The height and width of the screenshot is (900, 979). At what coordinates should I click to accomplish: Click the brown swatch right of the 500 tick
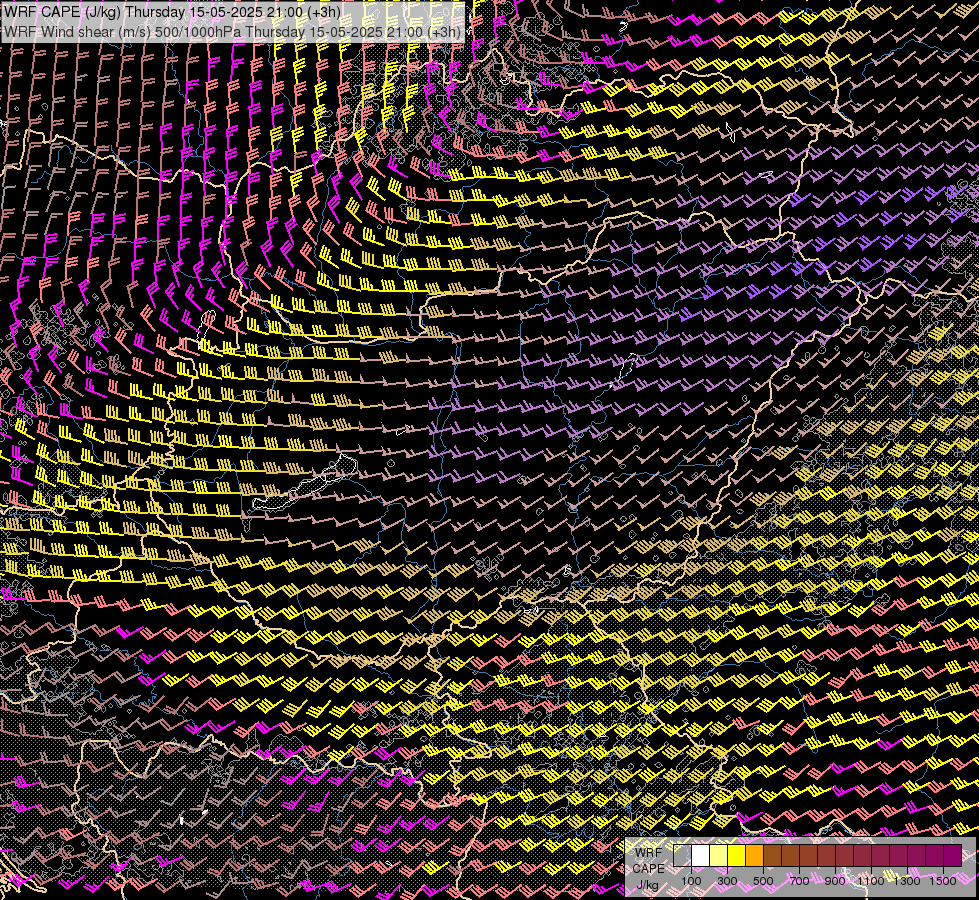point(772,855)
